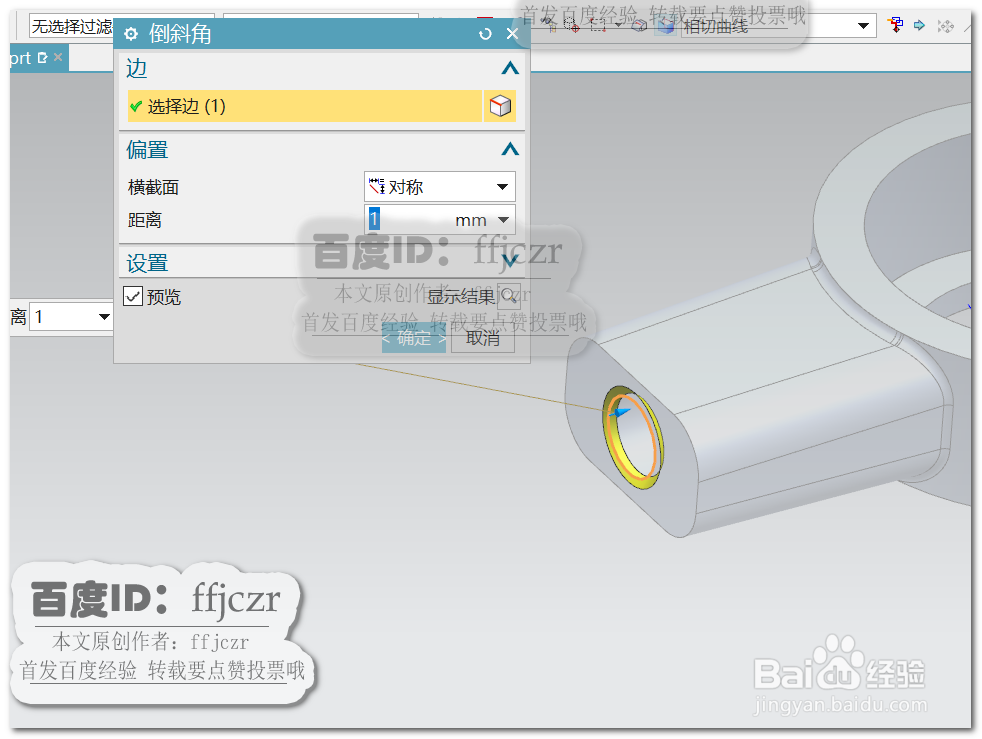Click the cube icon beside 选择边
Image resolution: width=982 pixels, height=739 pixels.
(x=500, y=106)
